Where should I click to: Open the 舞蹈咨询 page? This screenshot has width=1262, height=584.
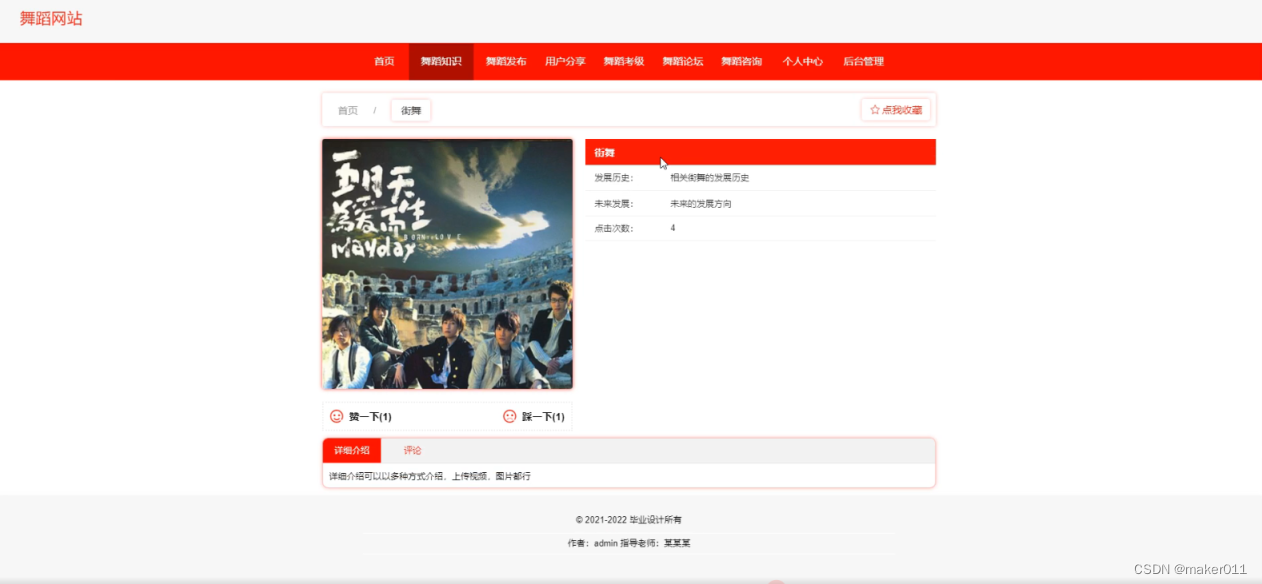click(741, 61)
